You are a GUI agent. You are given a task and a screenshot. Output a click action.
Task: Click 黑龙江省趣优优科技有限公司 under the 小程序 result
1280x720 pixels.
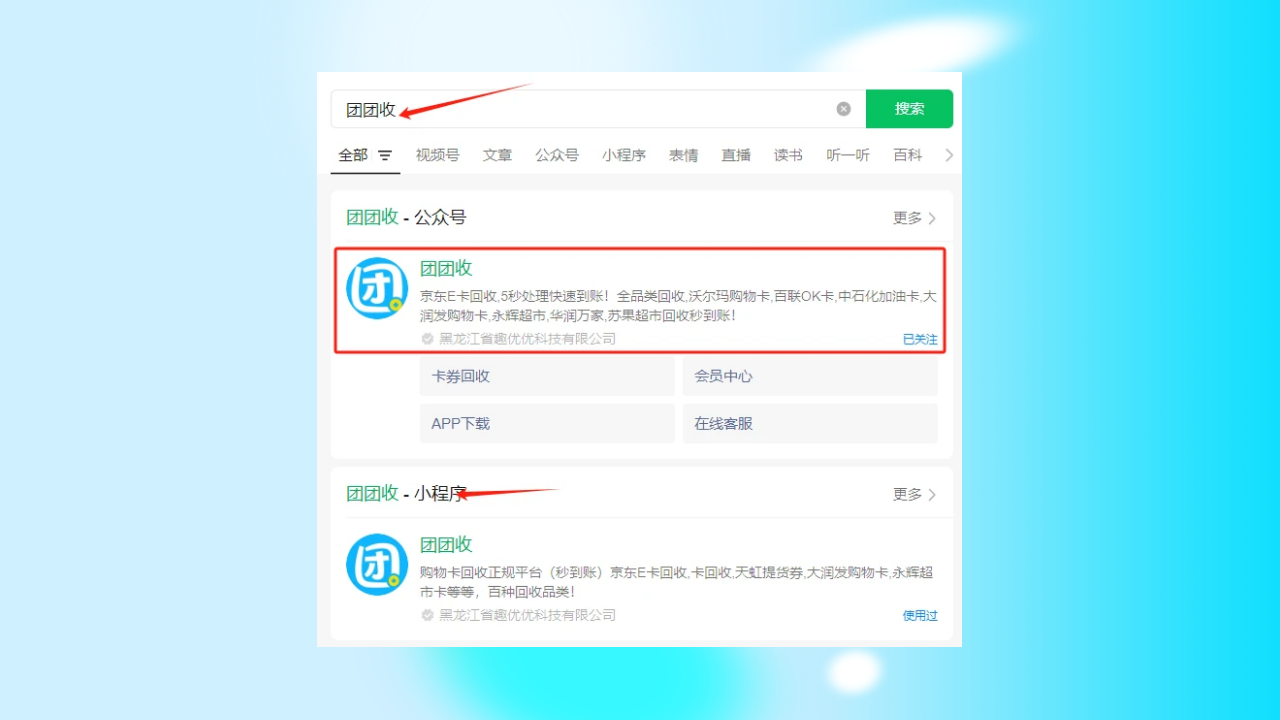pyautogui.click(x=528, y=615)
